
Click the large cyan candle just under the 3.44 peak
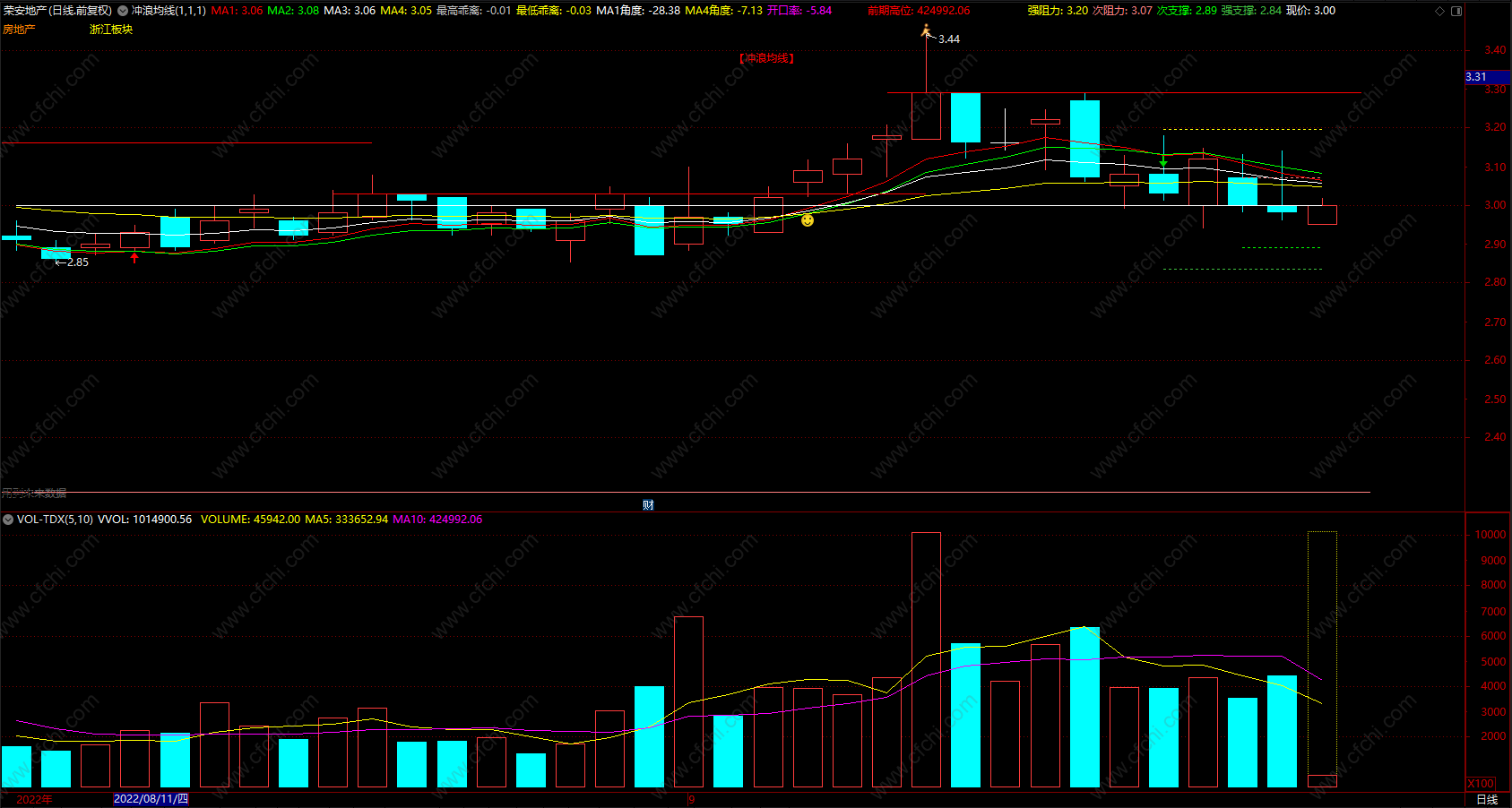tap(965, 117)
